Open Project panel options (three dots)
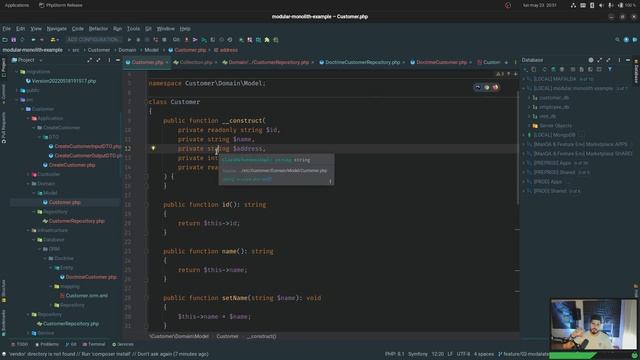 click(x=109, y=60)
